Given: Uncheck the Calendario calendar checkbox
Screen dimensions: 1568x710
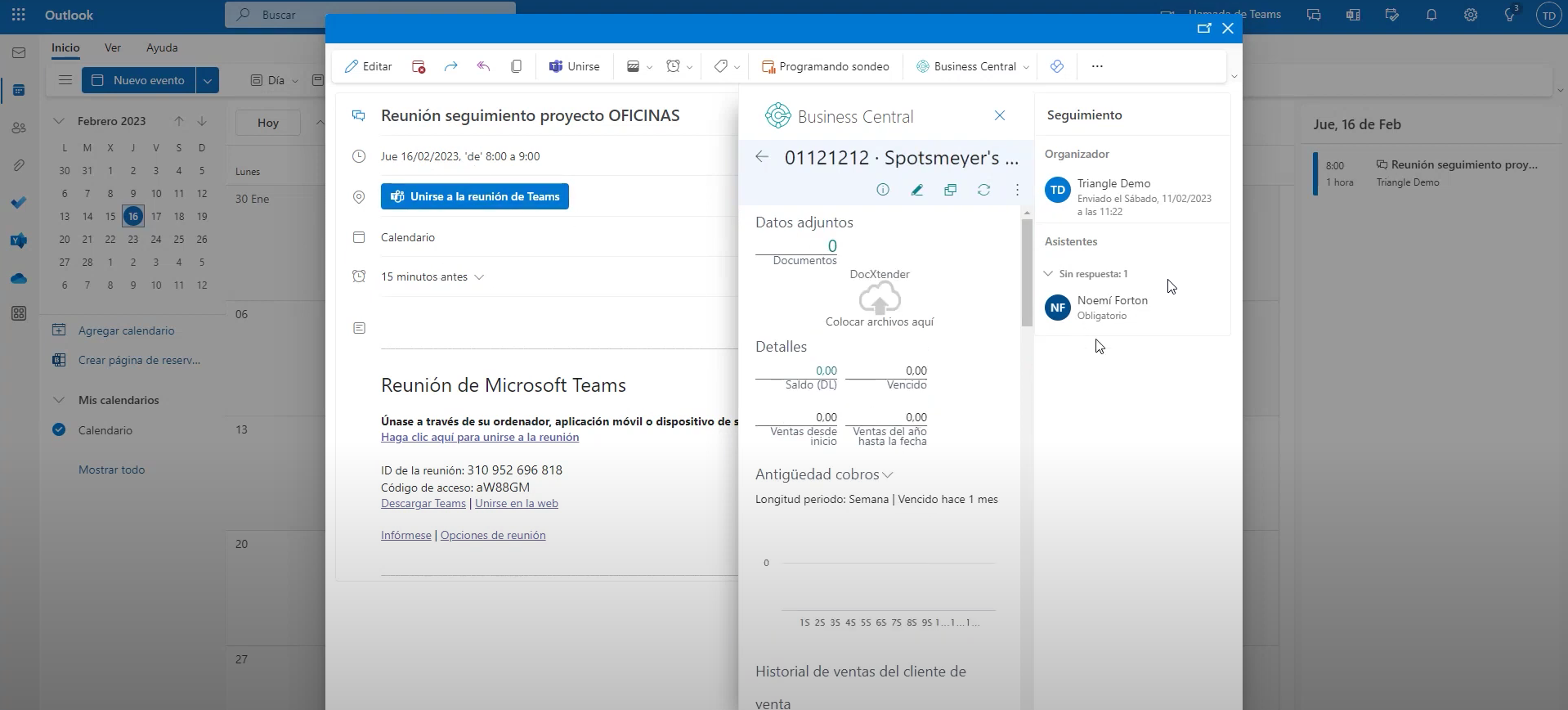Looking at the screenshot, I should [59, 430].
